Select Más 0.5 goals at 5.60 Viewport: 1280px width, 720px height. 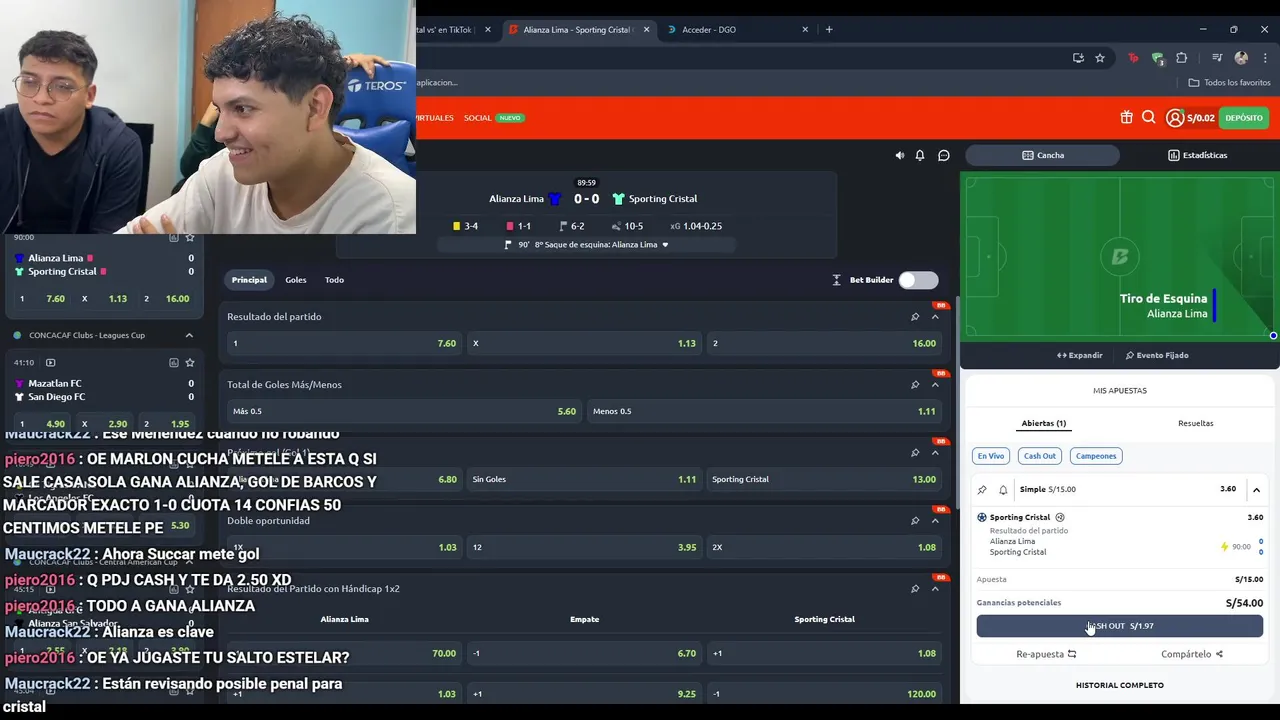coord(405,411)
